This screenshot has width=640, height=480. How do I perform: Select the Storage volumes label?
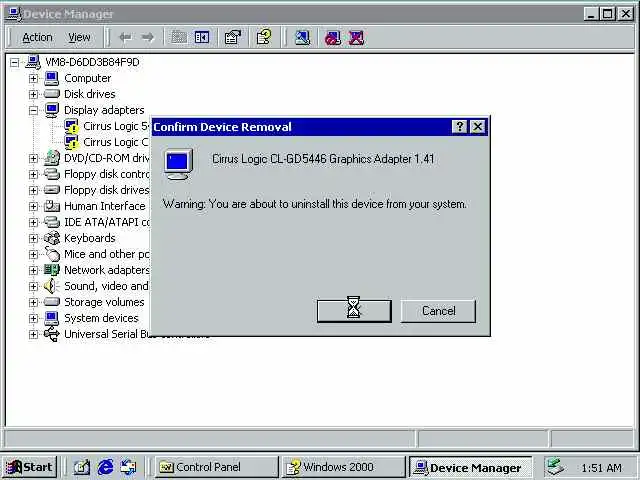pyautogui.click(x=104, y=302)
